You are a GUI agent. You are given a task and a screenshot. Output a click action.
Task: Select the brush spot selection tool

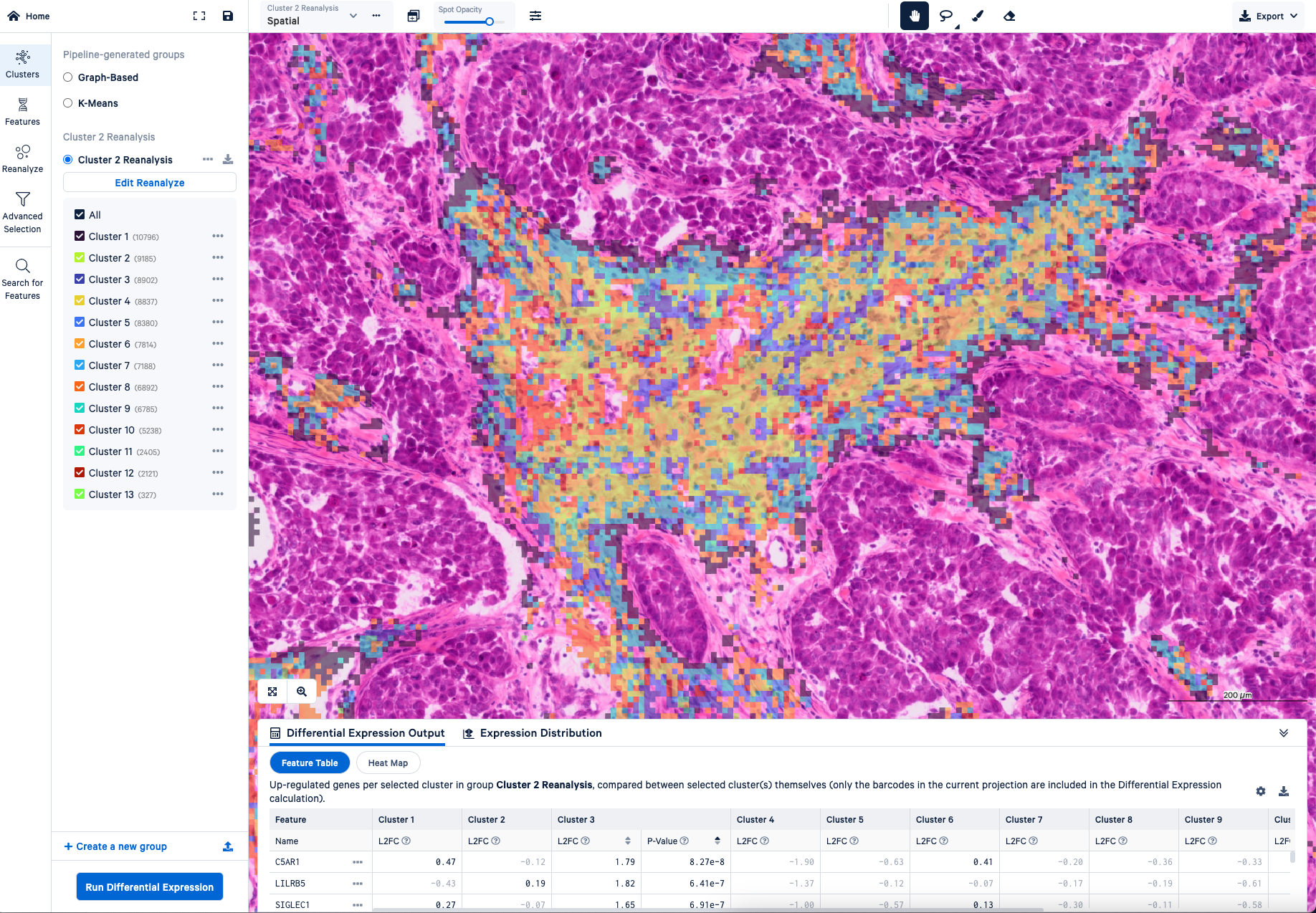click(x=978, y=16)
